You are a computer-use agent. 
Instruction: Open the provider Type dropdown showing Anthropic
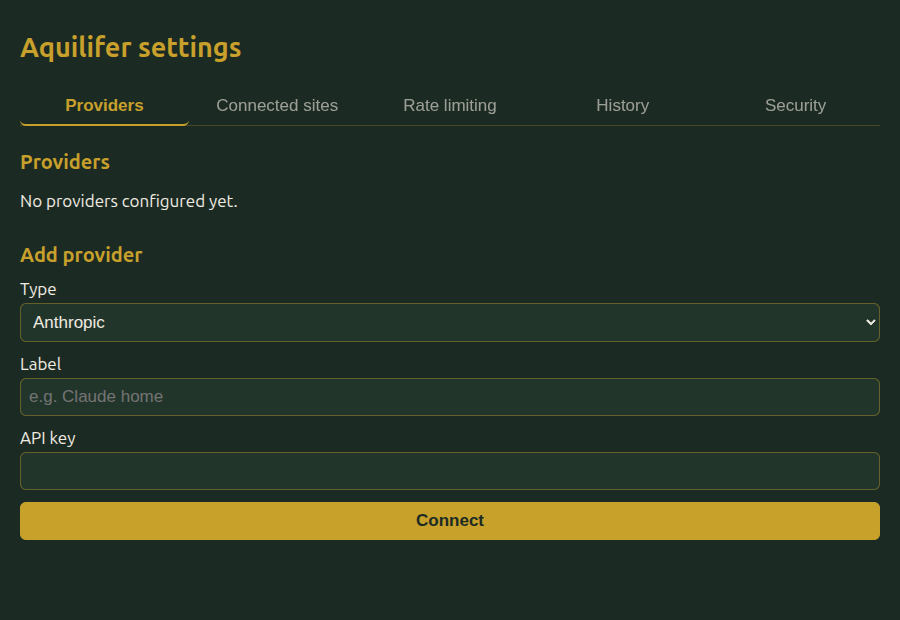point(450,323)
